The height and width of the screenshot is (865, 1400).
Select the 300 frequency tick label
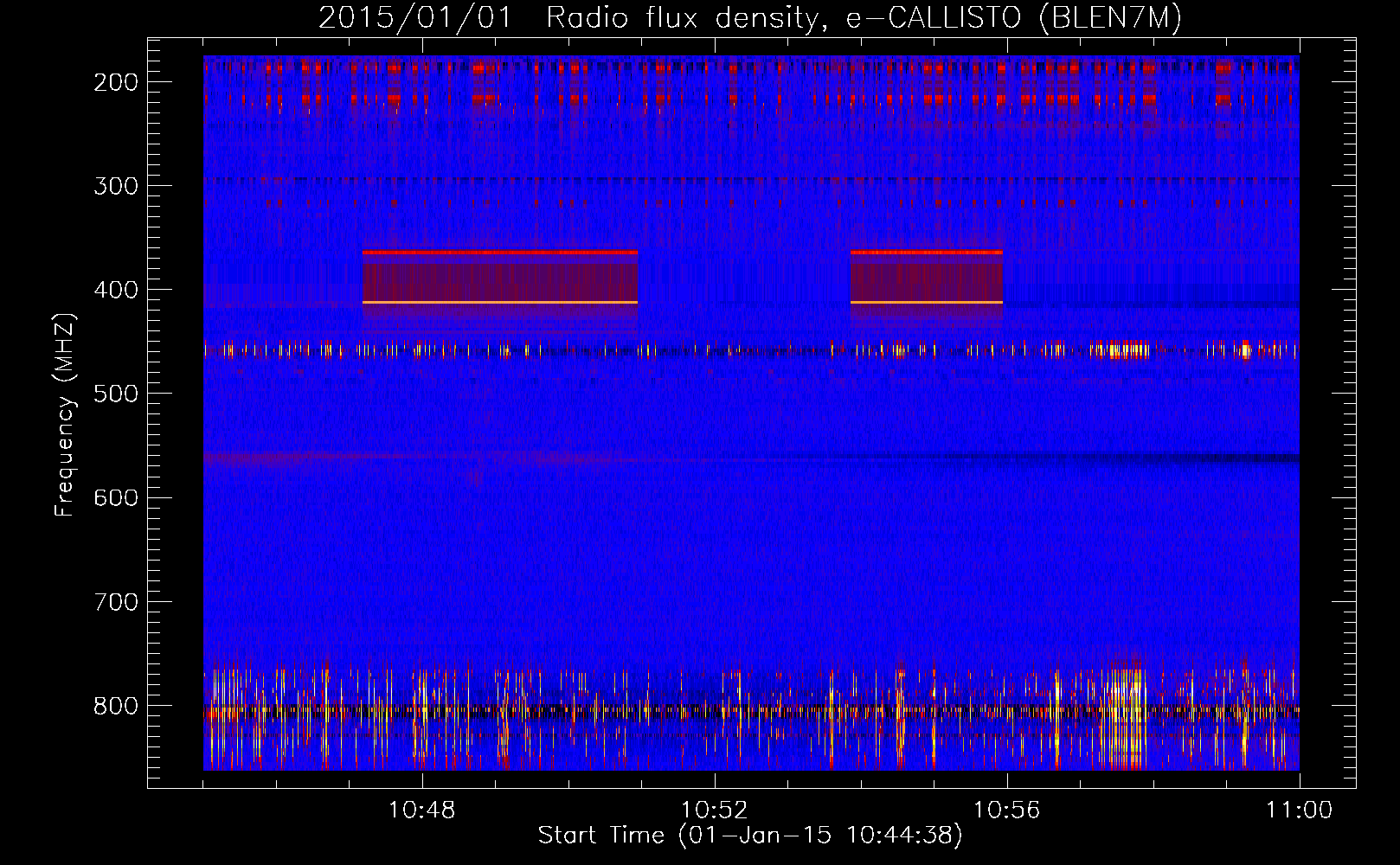click(x=116, y=186)
